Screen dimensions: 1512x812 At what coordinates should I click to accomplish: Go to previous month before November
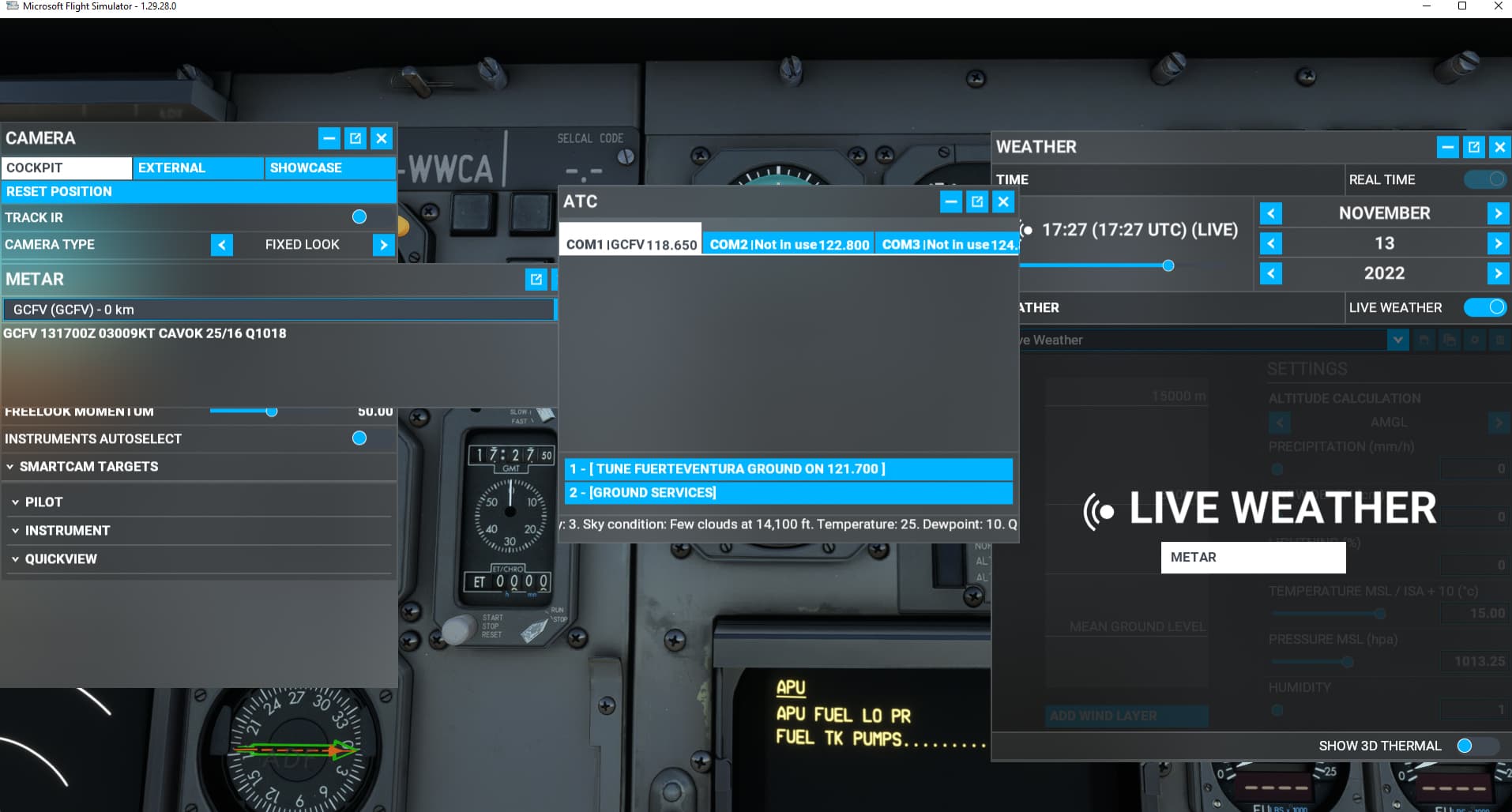point(1271,213)
